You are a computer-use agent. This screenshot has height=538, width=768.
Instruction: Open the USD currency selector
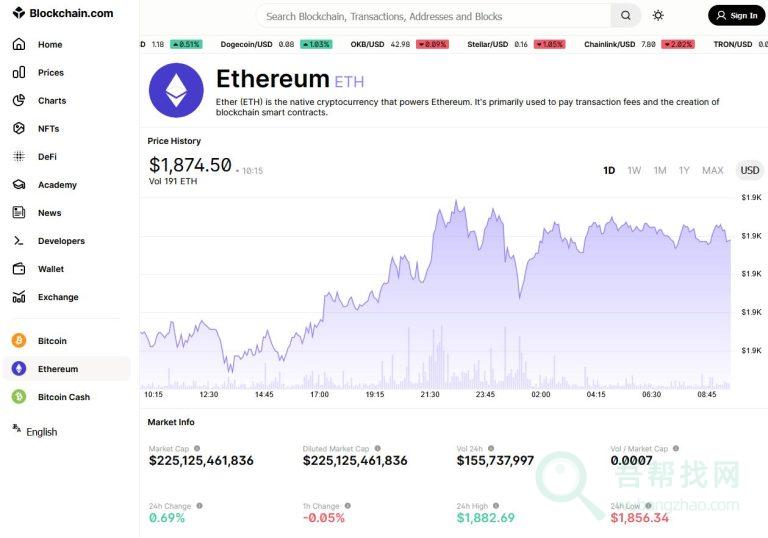coord(749,171)
